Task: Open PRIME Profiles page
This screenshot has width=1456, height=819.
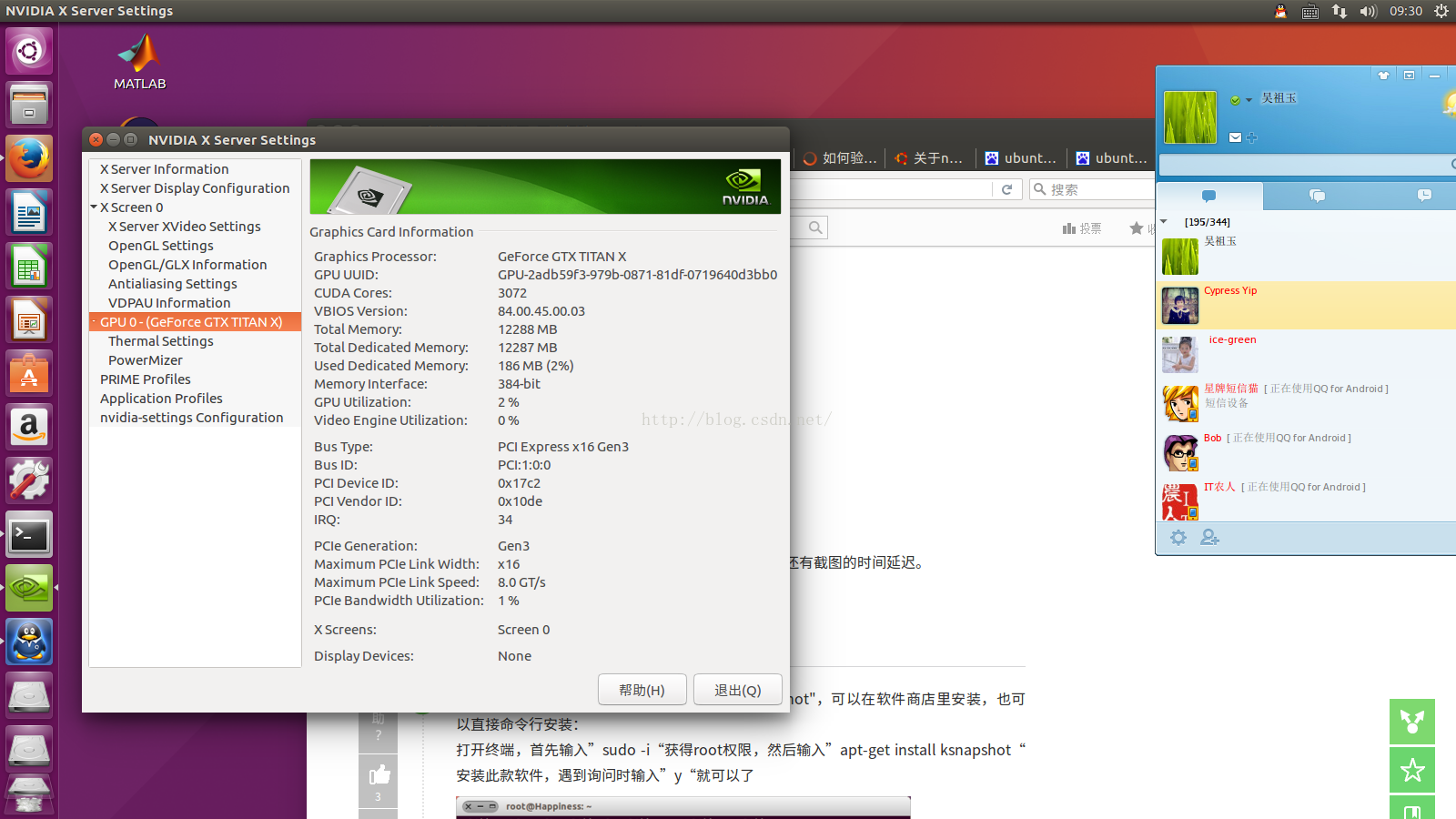Action: click(x=146, y=379)
